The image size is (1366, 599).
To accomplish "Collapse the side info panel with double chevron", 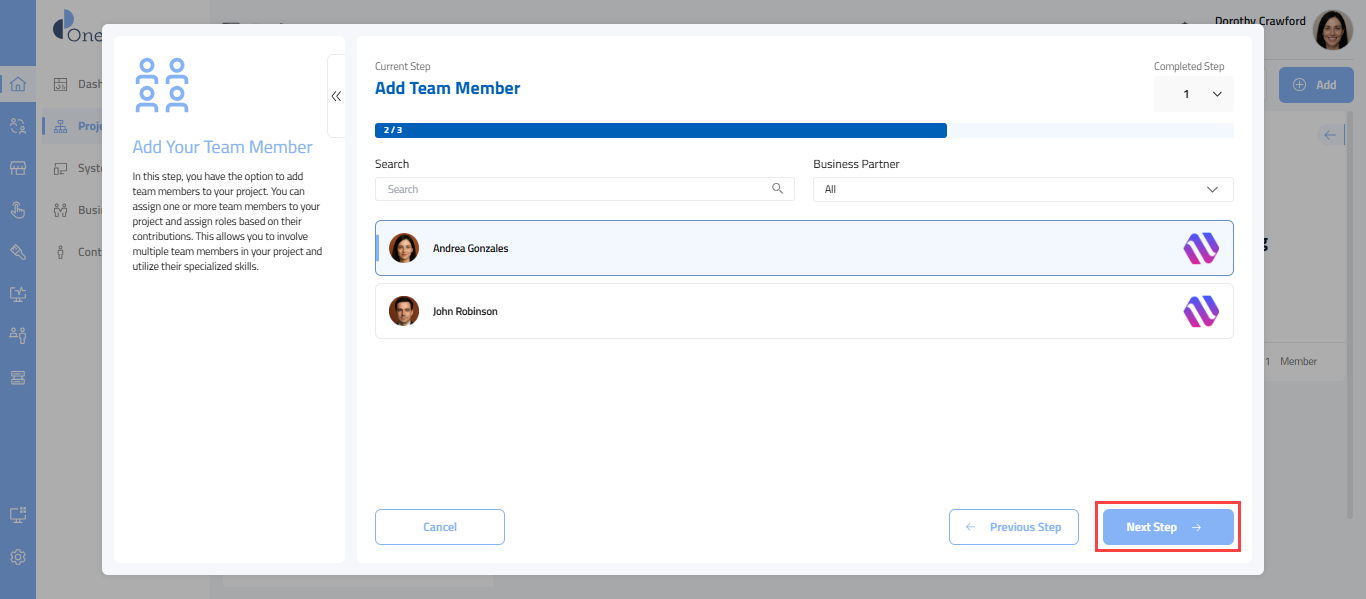I will (x=336, y=96).
